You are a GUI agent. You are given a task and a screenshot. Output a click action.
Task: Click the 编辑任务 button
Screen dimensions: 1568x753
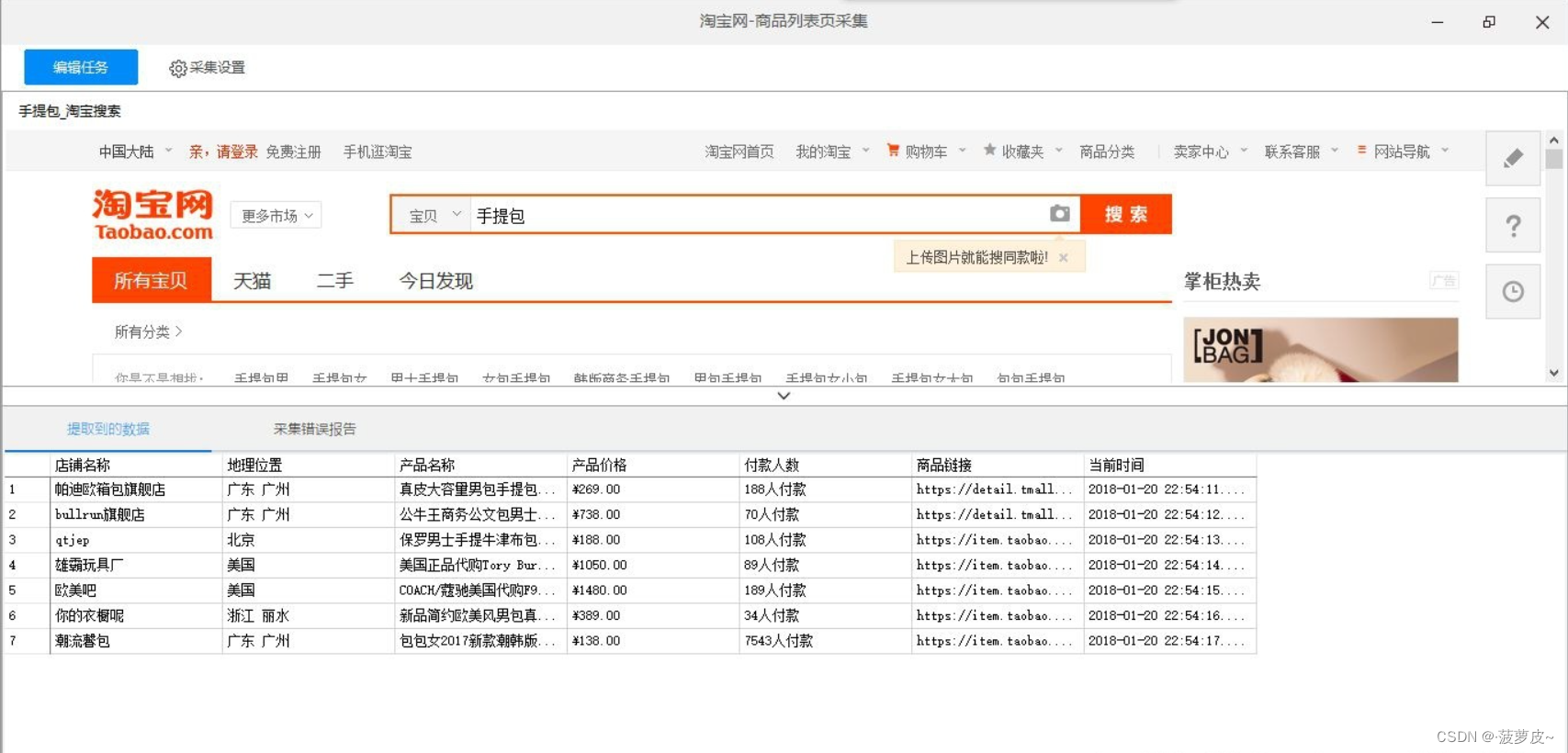pyautogui.click(x=81, y=67)
